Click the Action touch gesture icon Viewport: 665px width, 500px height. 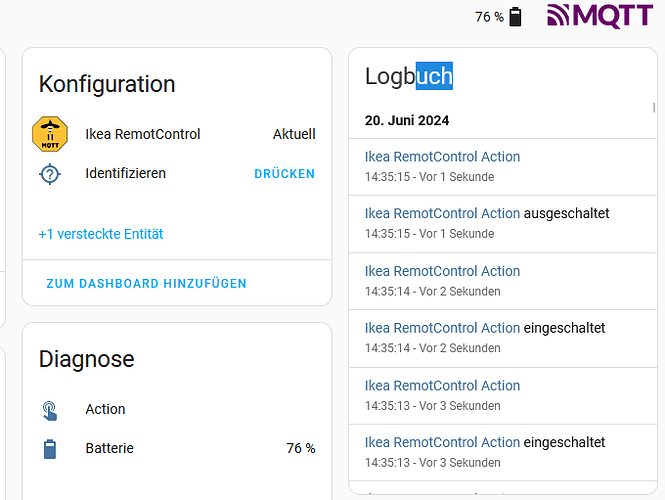[50, 411]
